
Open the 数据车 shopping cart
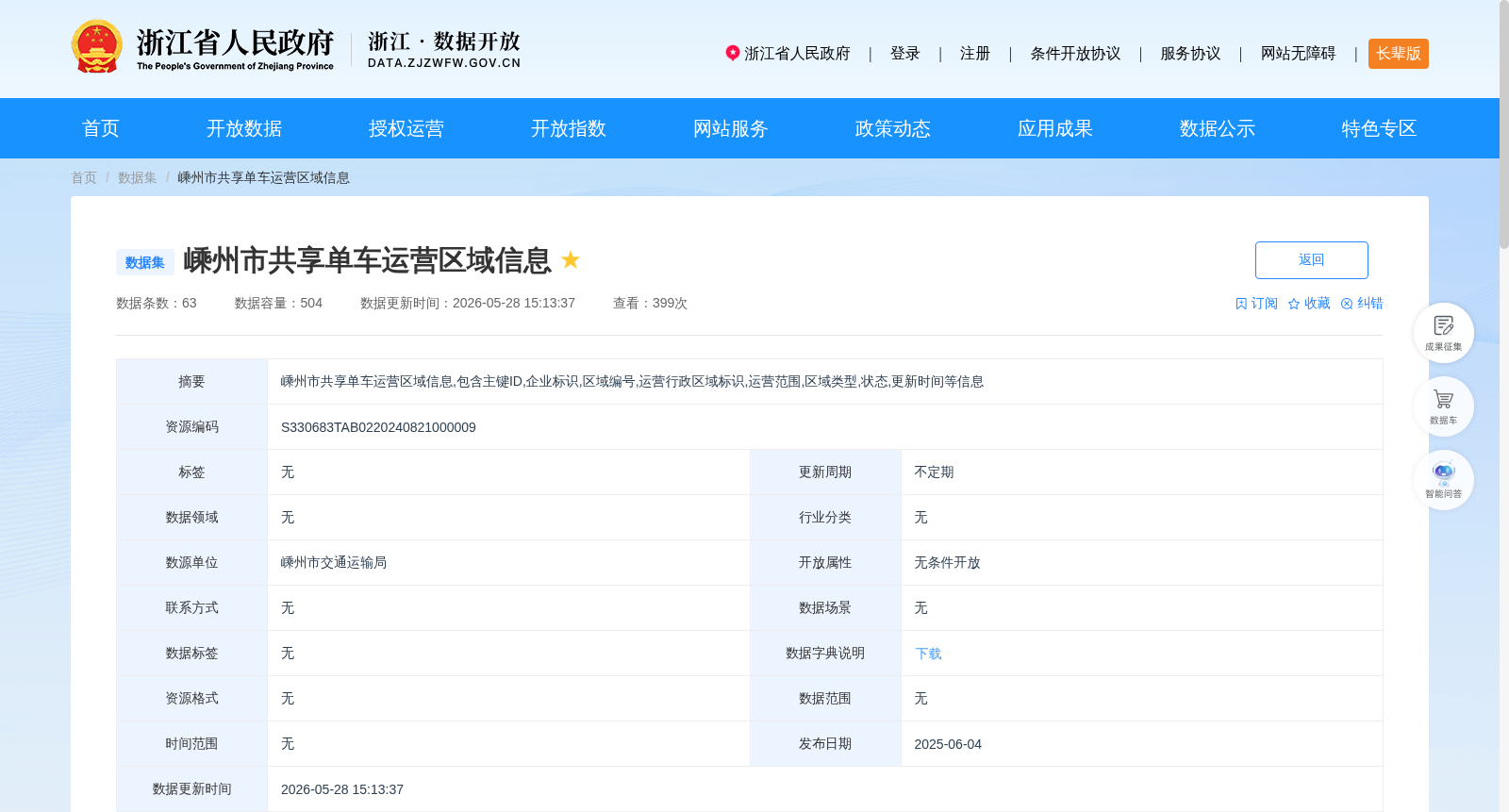1443,406
